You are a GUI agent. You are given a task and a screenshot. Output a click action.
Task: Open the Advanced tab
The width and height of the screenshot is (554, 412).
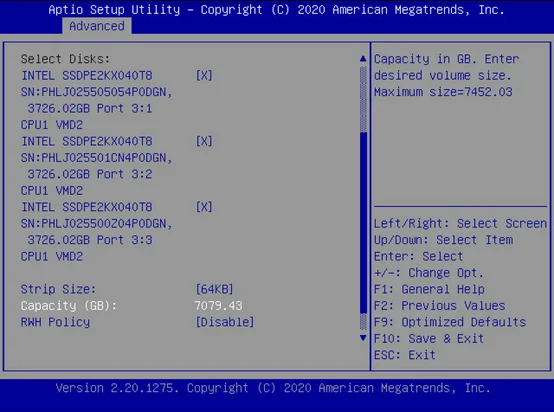[x=97, y=26]
